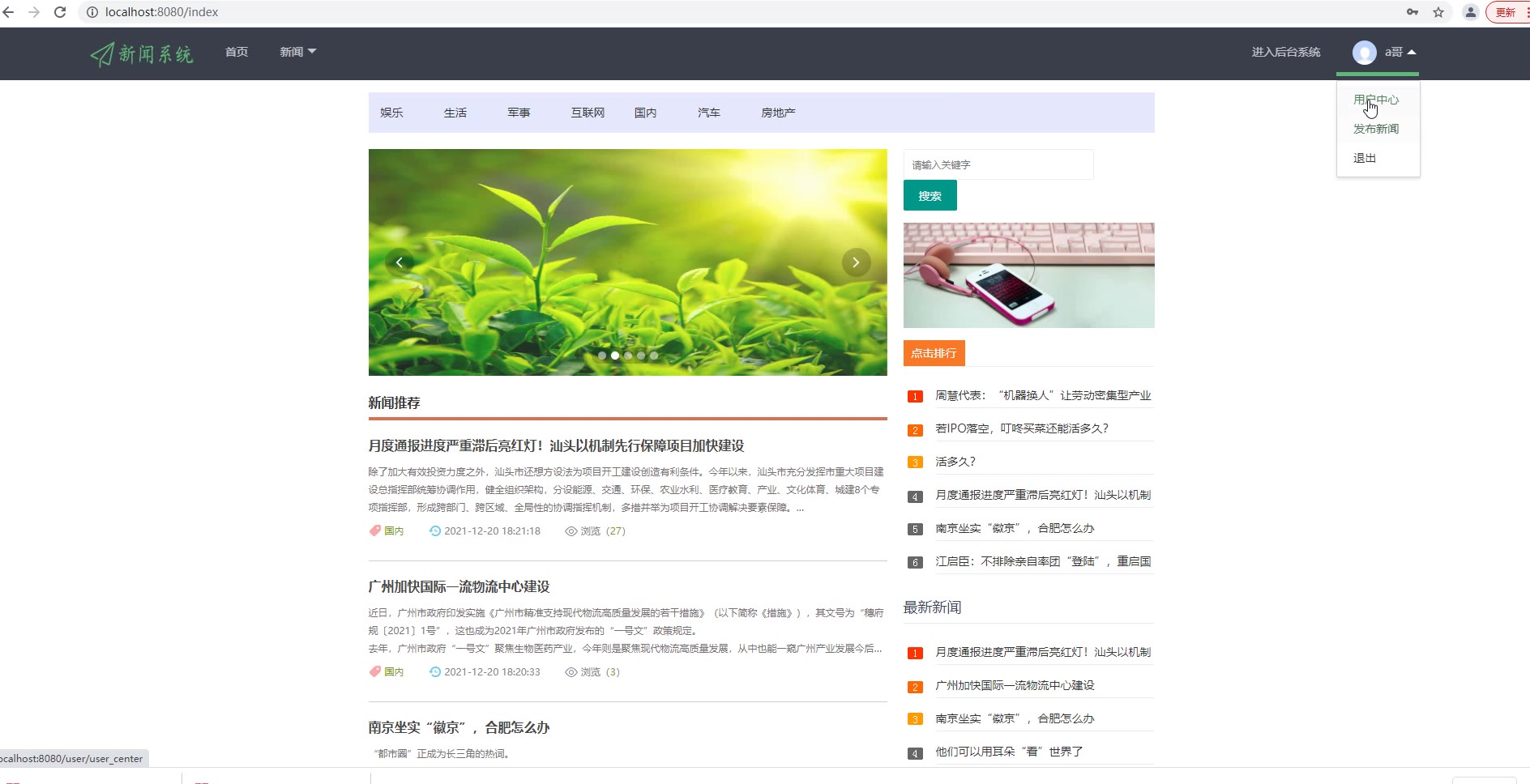Show next carousel slide
This screenshot has height=784, width=1530.
click(857, 262)
